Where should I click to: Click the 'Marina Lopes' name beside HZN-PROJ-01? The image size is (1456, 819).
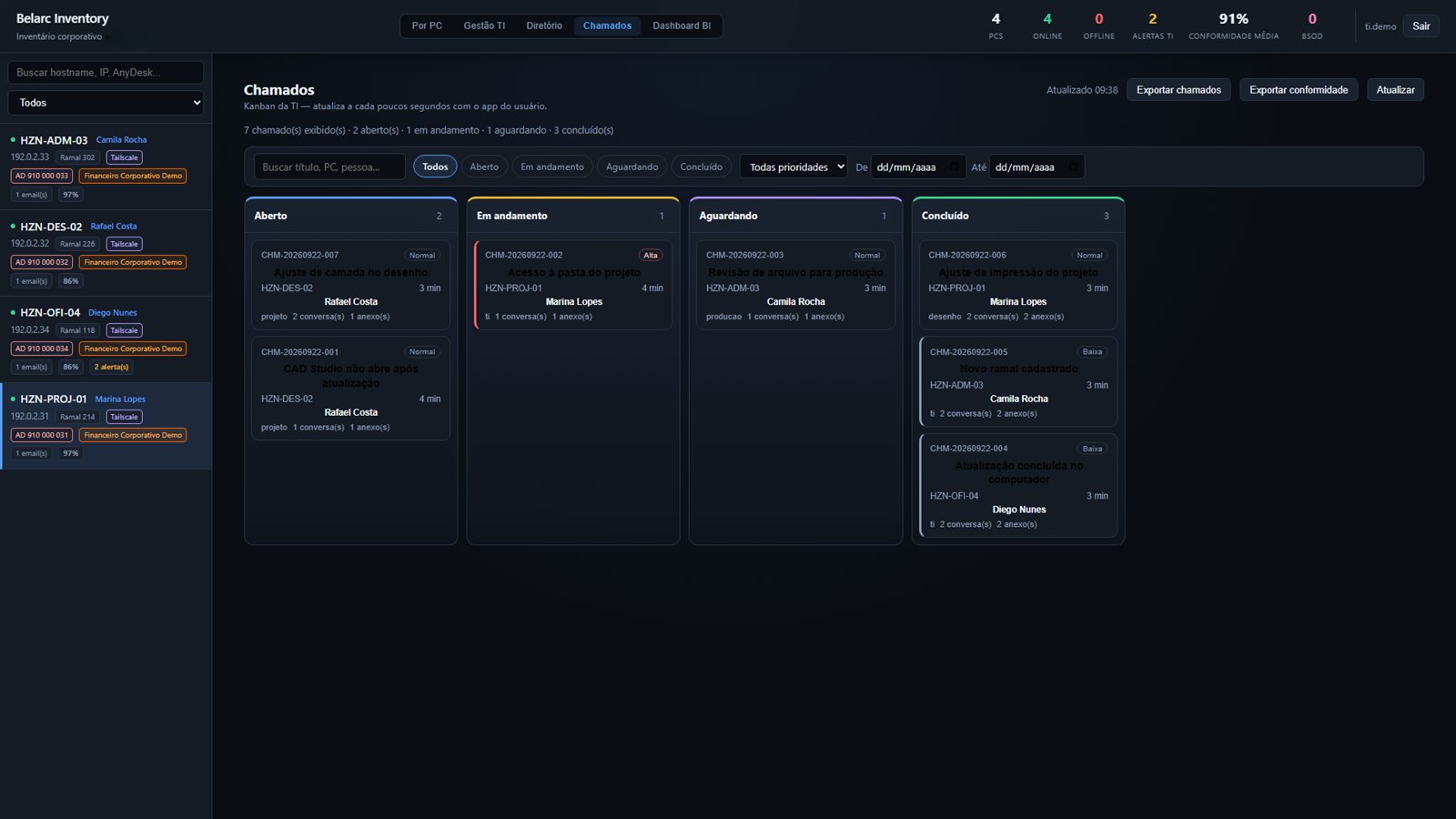pyautogui.click(x=120, y=399)
